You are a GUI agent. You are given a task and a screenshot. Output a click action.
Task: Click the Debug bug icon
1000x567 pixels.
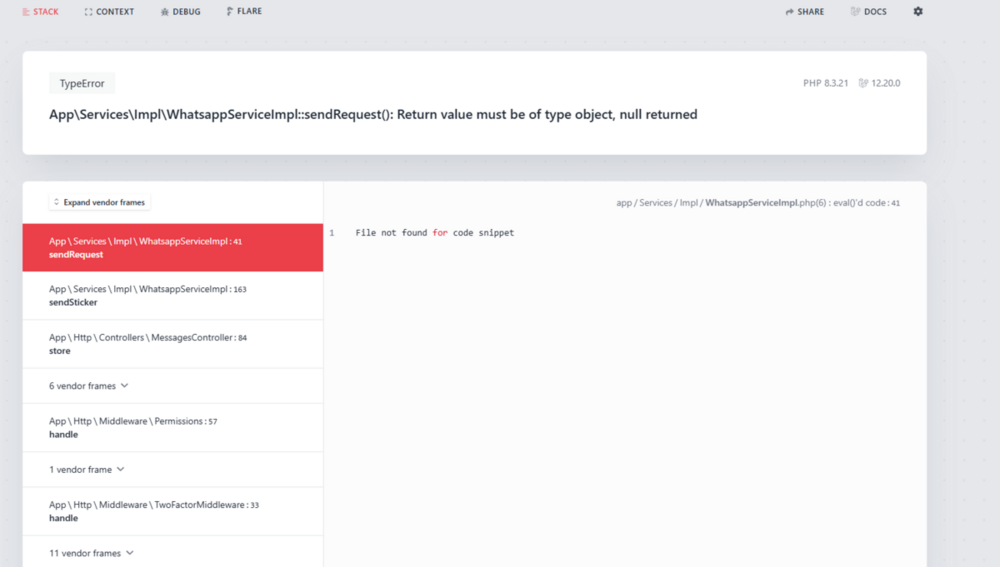point(164,12)
